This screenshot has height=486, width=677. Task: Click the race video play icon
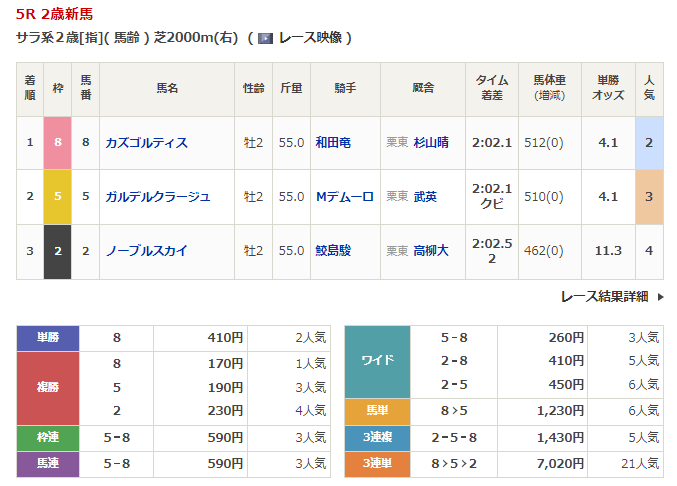coord(265,38)
